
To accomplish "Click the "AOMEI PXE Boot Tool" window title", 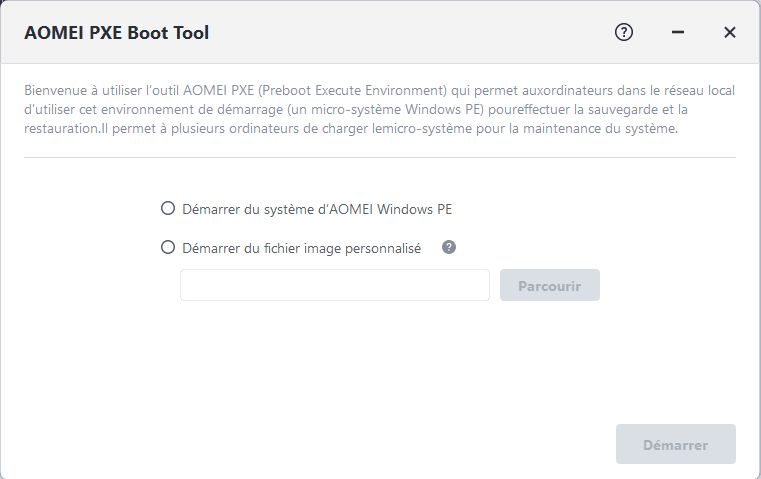I will (116, 33).
